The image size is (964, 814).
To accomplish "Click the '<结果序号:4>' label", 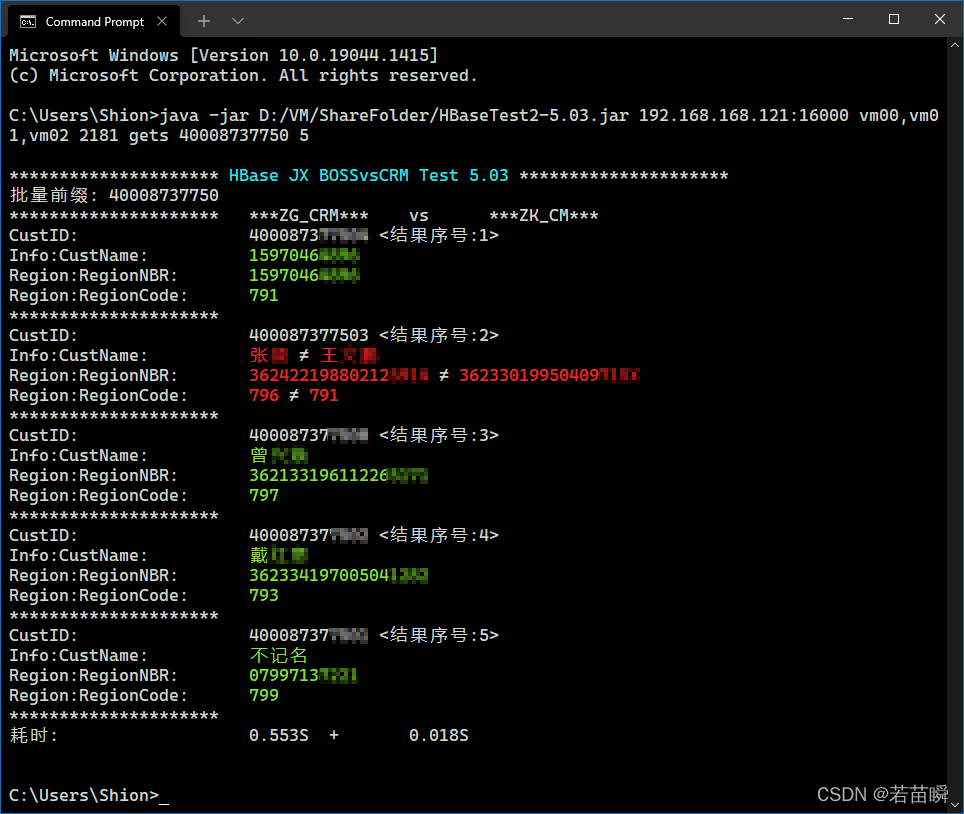I will click(x=439, y=535).
